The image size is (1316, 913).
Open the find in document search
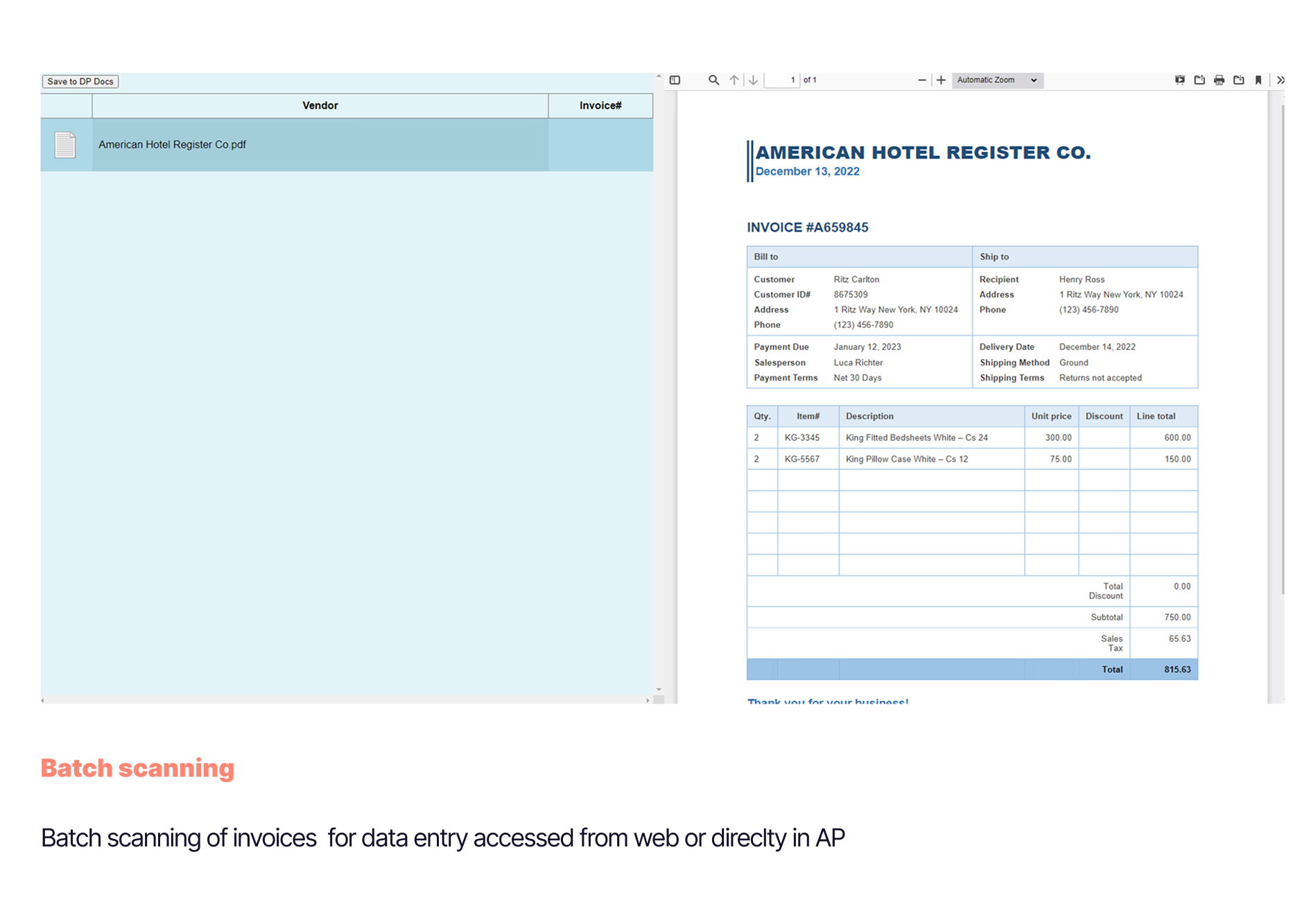(713, 80)
